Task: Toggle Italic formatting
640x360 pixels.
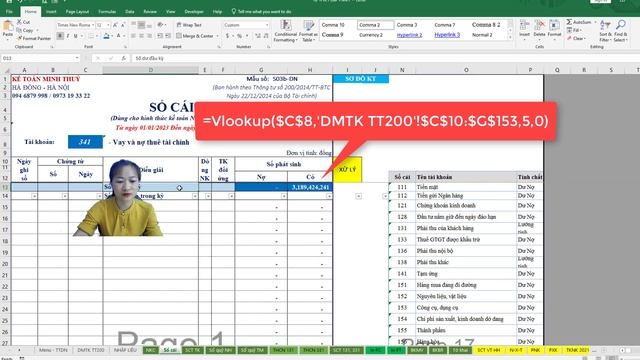Action: click(x=68, y=36)
